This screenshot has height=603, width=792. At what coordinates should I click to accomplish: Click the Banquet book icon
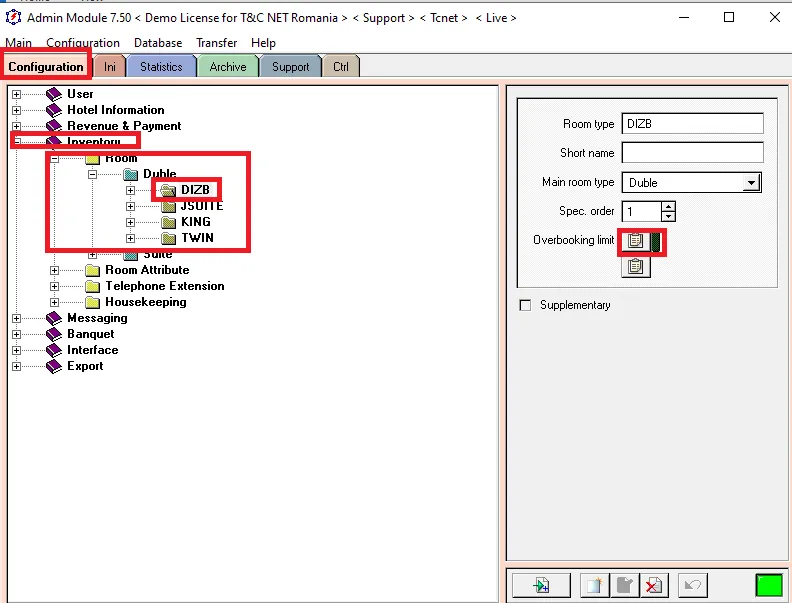54,334
